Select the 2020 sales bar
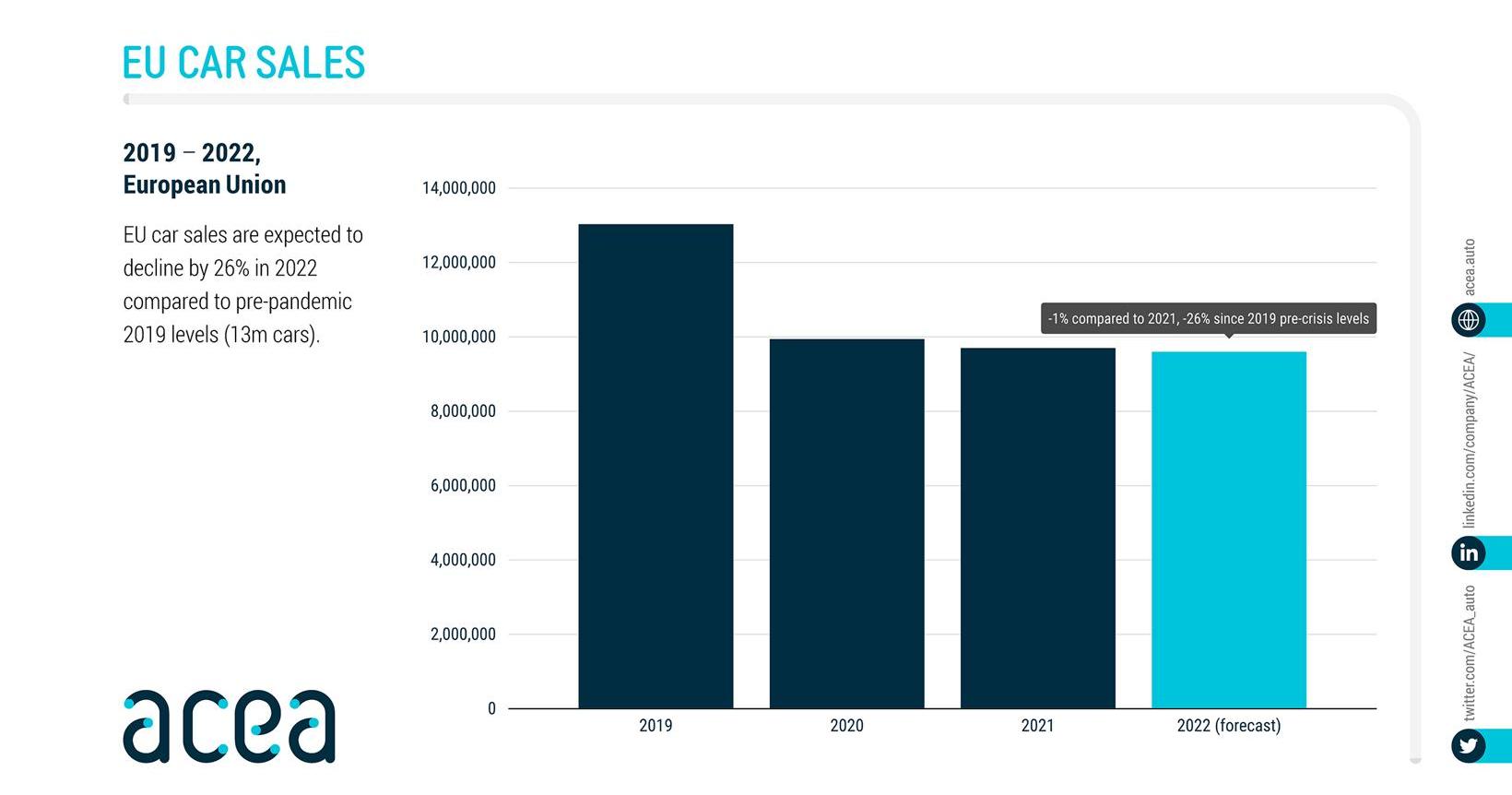Image resolution: width=1512 pixels, height=795 pixels. click(846, 523)
